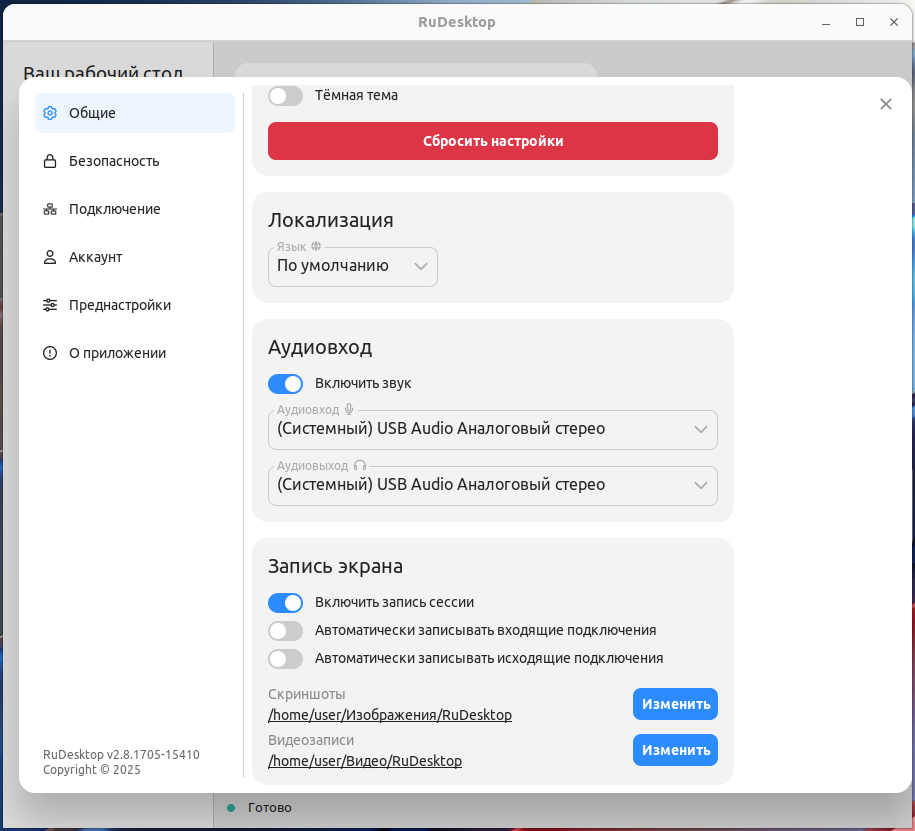
Task: Click the headphones icon next to Аудиовыход label
Action: pyautogui.click(x=360, y=465)
